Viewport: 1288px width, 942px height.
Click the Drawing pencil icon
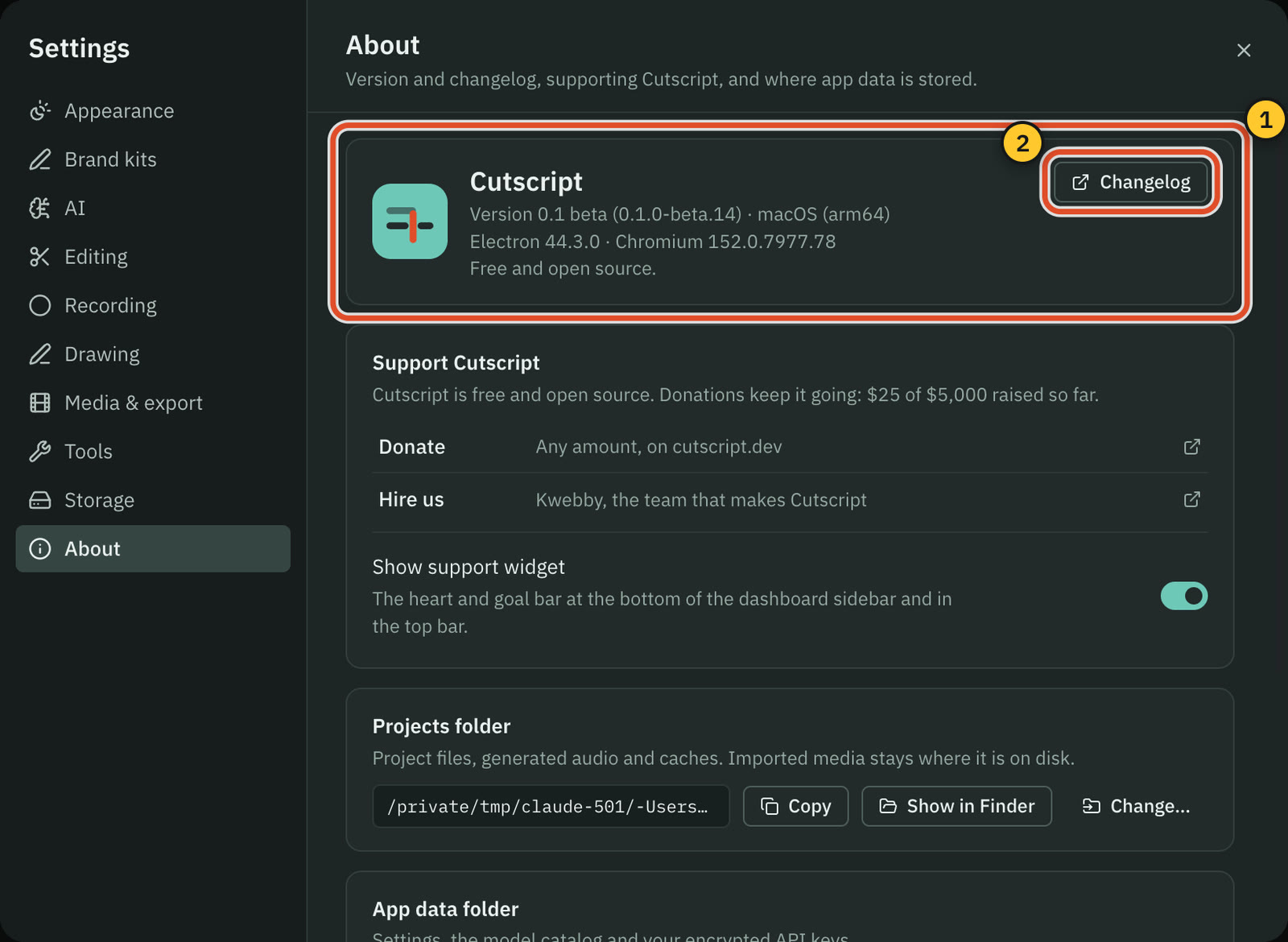click(39, 354)
